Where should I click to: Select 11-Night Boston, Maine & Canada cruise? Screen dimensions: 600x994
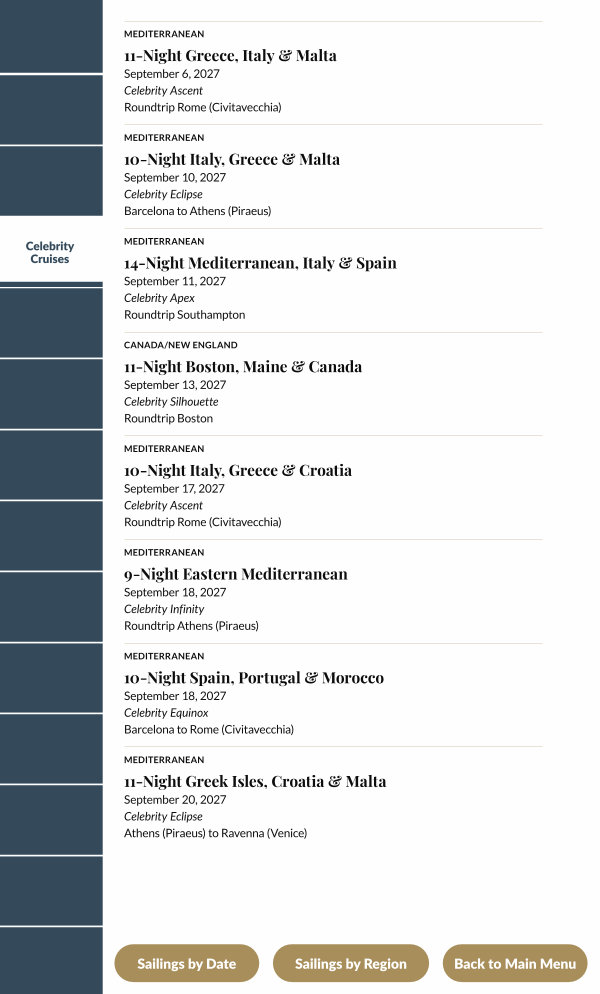coord(243,367)
